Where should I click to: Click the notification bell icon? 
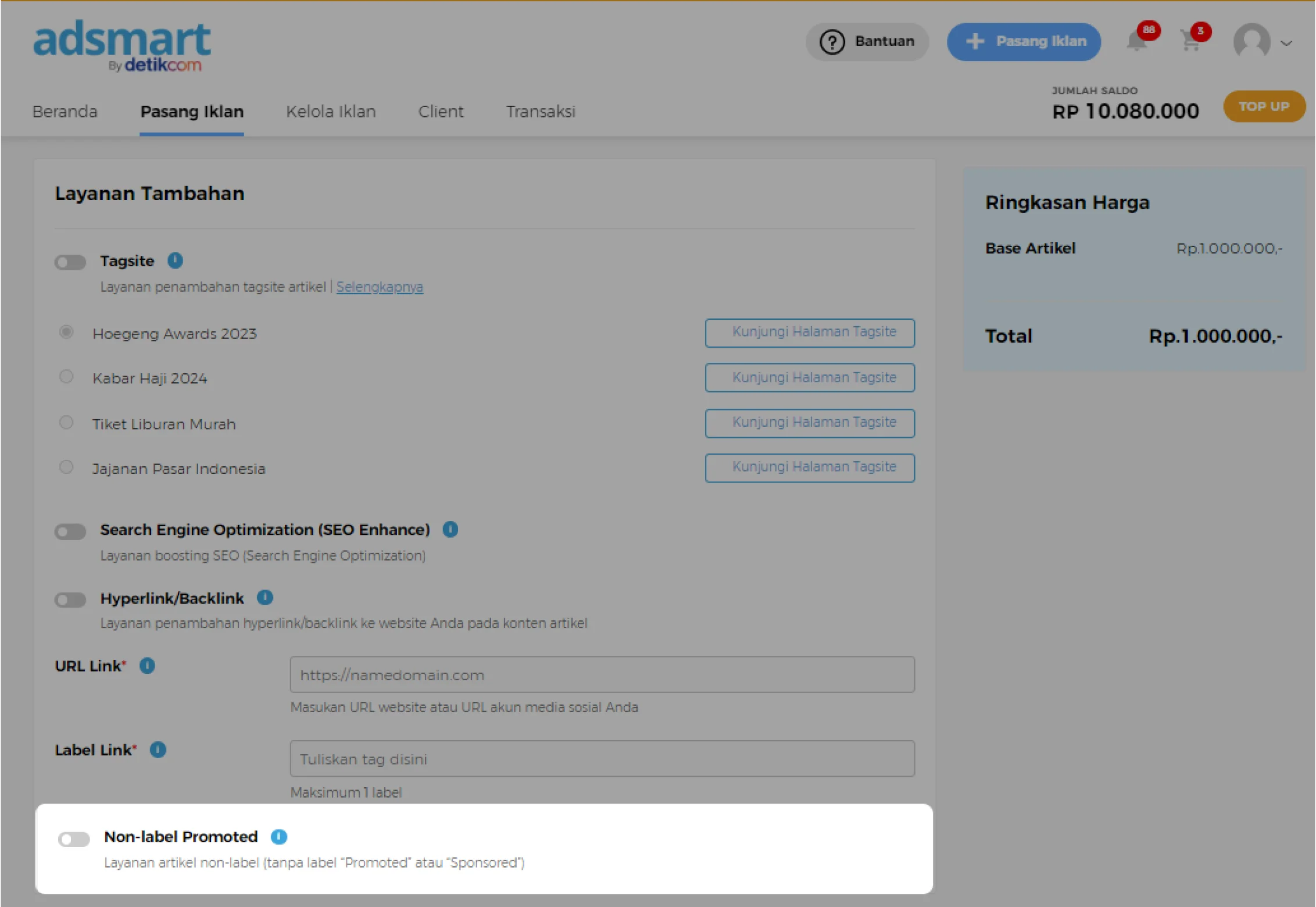(1137, 42)
